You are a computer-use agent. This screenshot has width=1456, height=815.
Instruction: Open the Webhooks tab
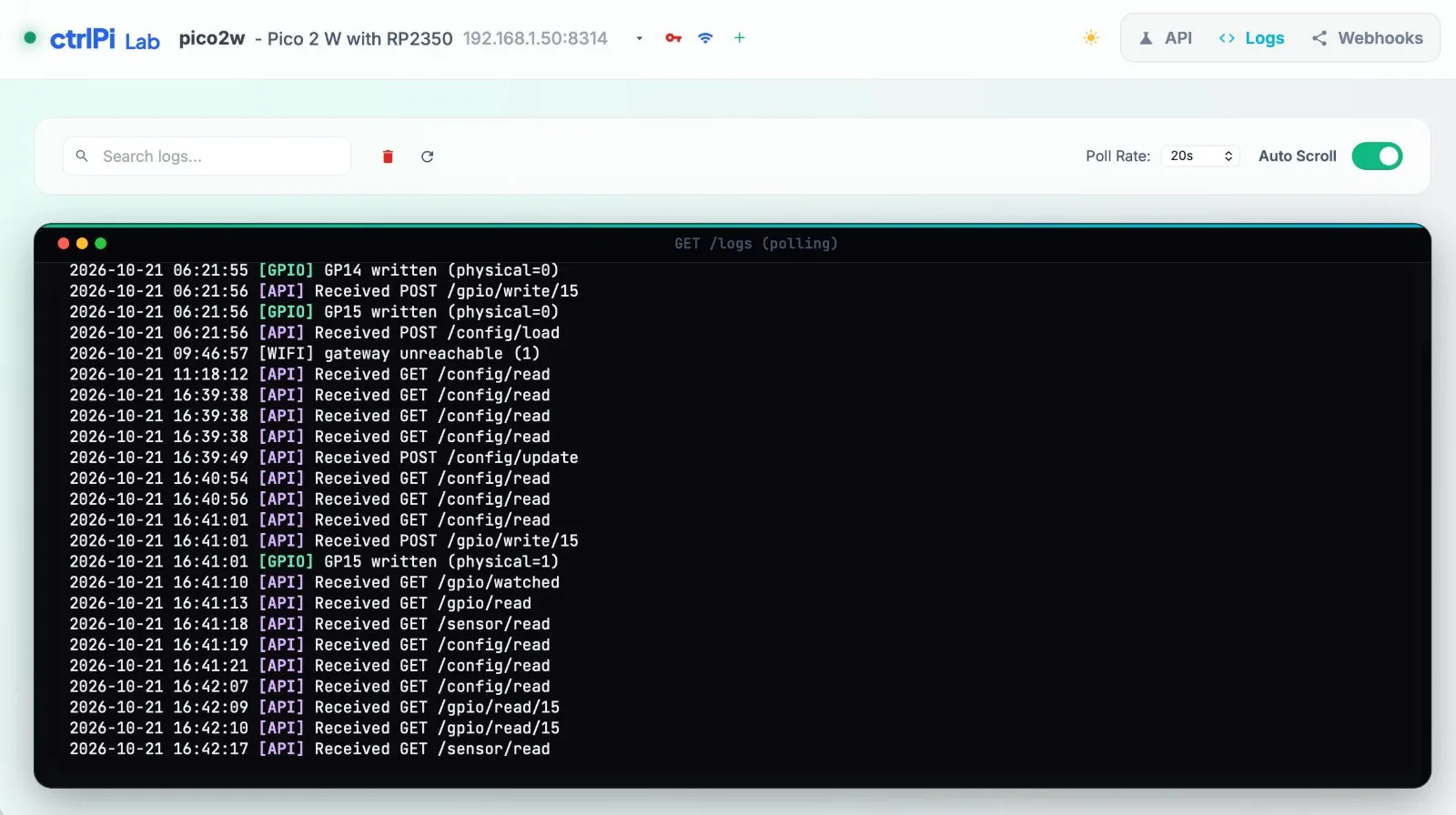click(x=1367, y=38)
